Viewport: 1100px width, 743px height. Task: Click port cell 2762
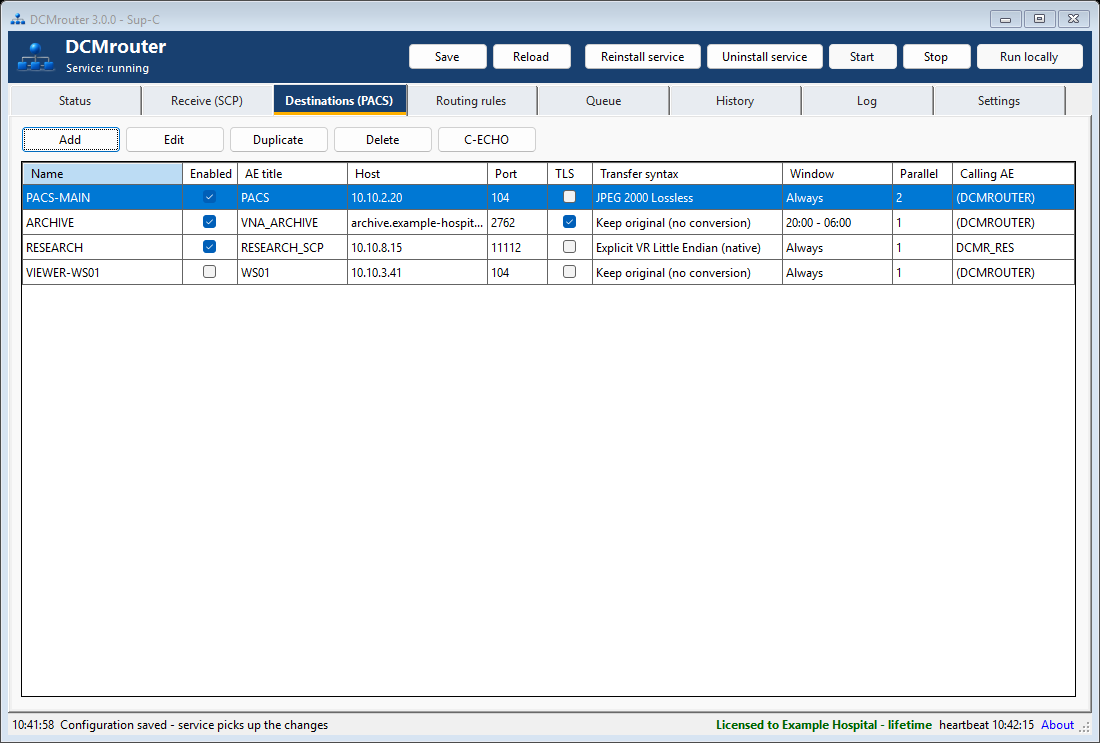coord(518,222)
